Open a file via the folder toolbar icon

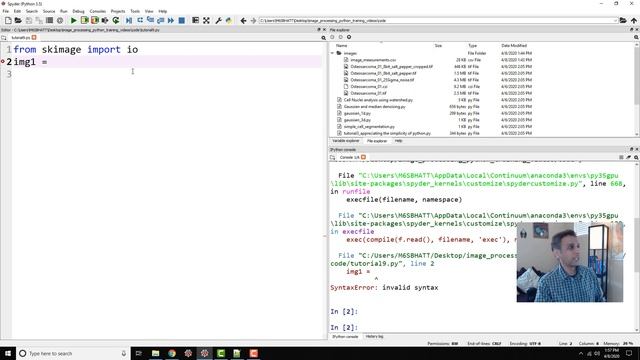[18, 20]
